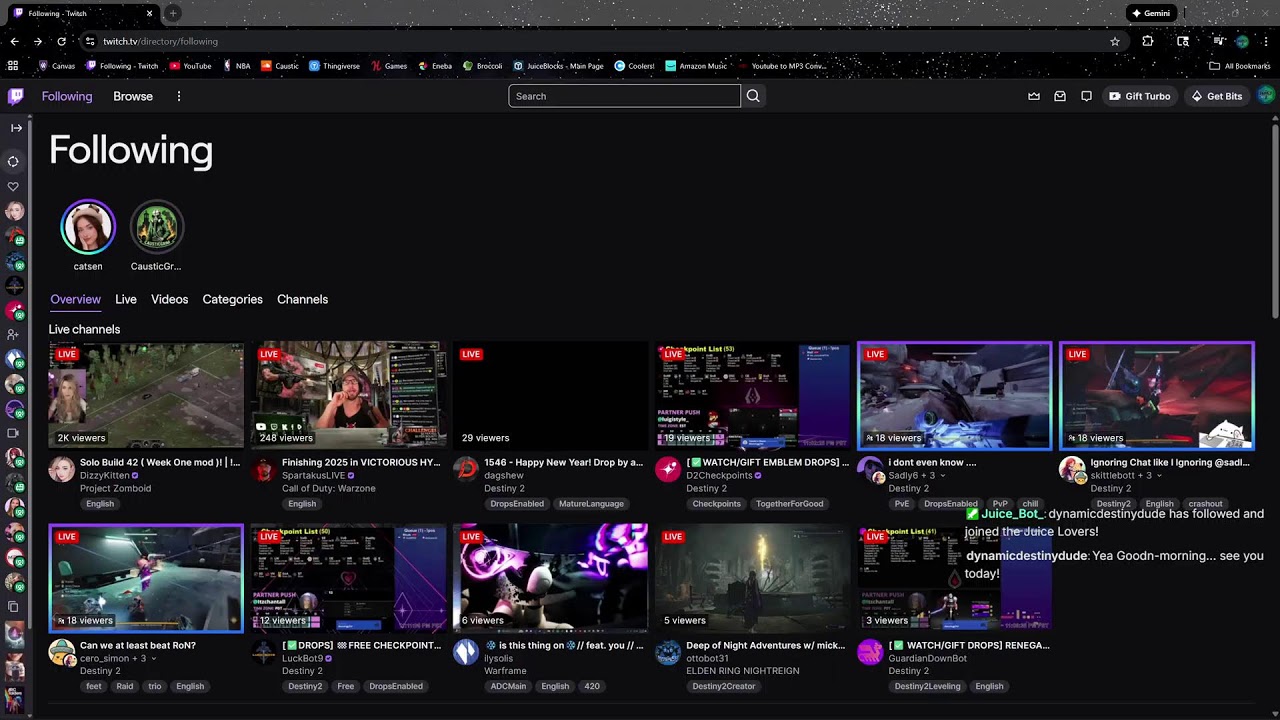Open the Gemini button in Chrome
This screenshot has height=720, width=1280.
click(1151, 13)
